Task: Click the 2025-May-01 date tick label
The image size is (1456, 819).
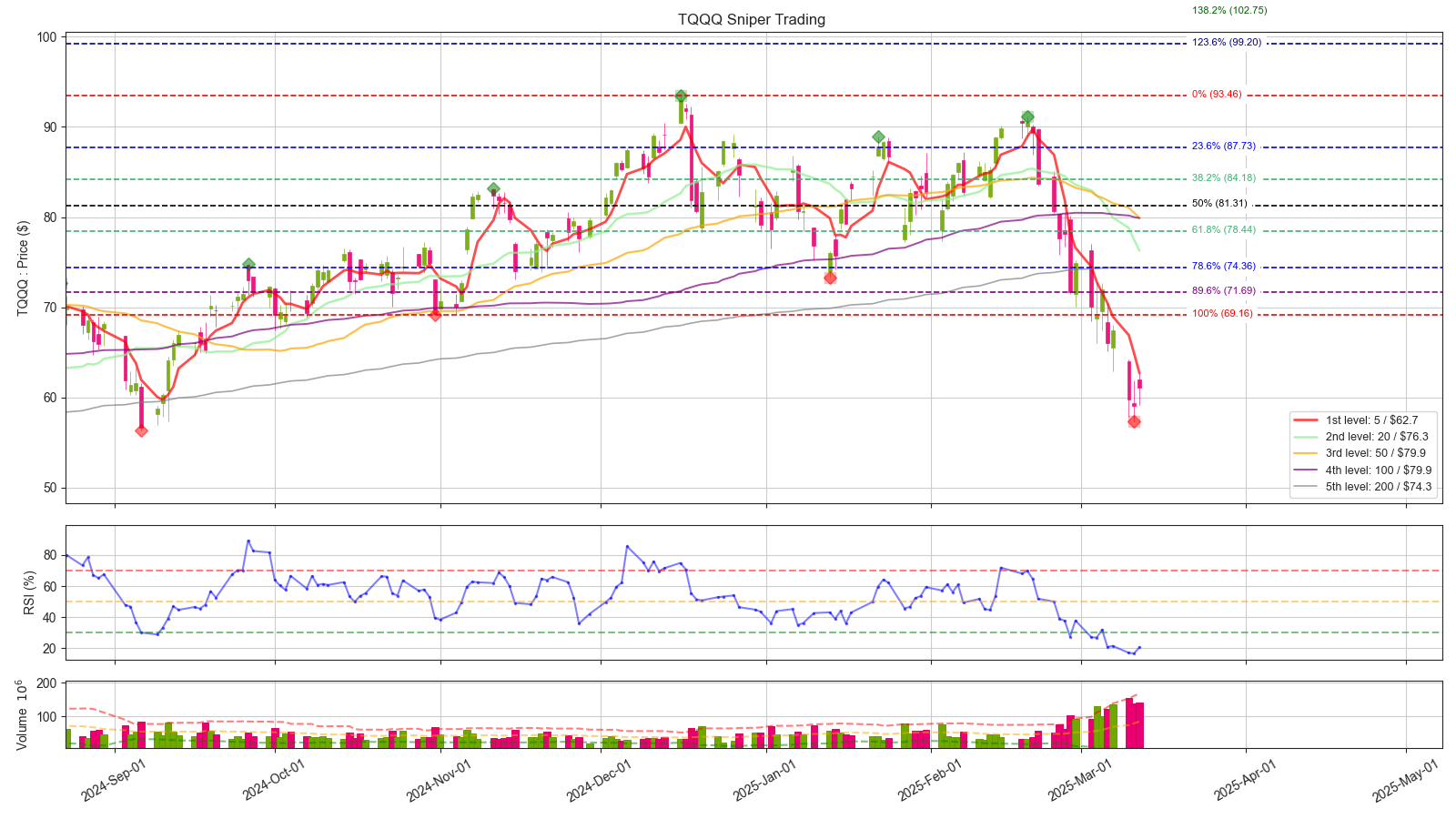Action: point(1405,781)
